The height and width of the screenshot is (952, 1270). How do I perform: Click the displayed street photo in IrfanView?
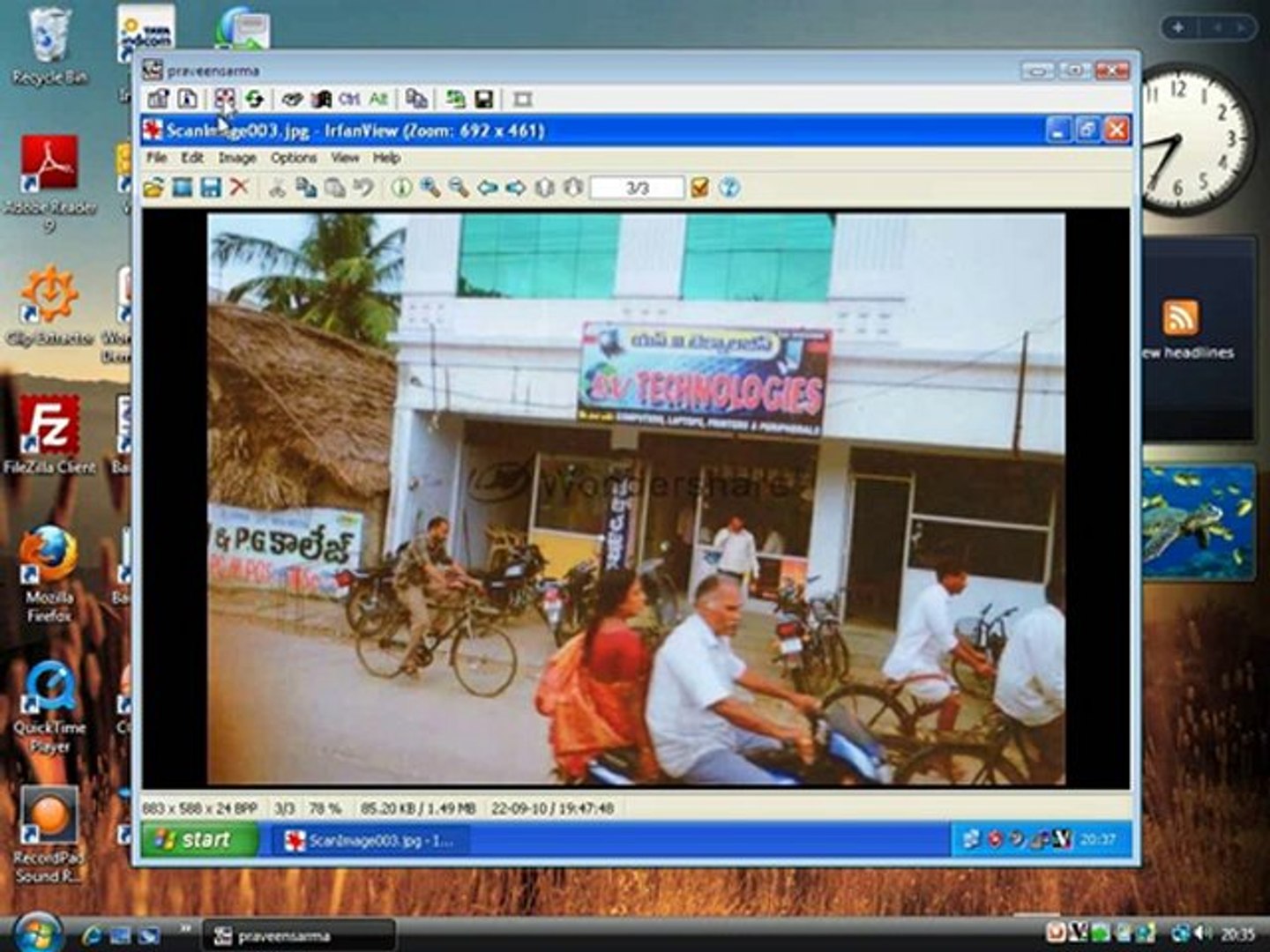(635, 499)
